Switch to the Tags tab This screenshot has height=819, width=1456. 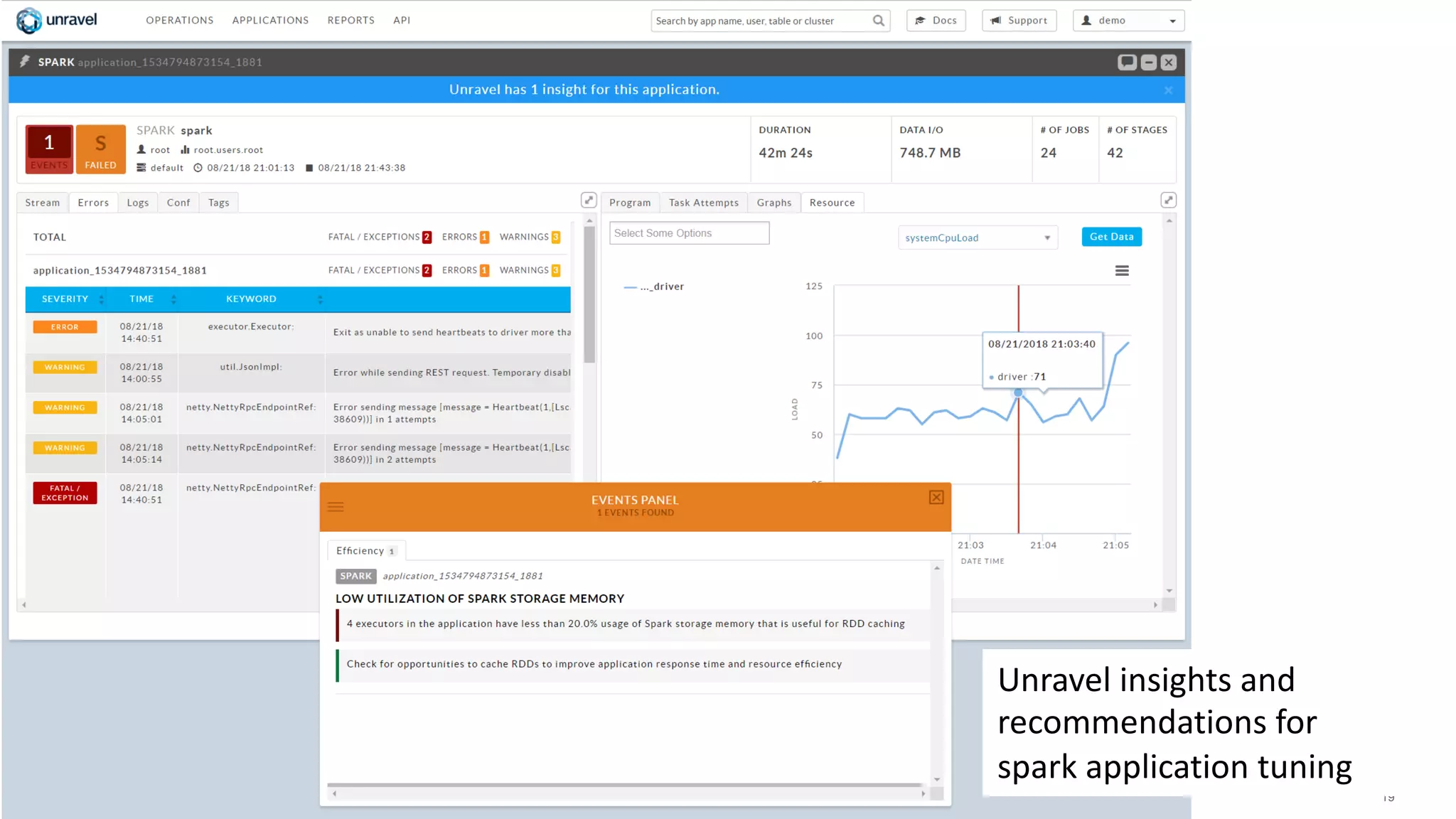(219, 203)
